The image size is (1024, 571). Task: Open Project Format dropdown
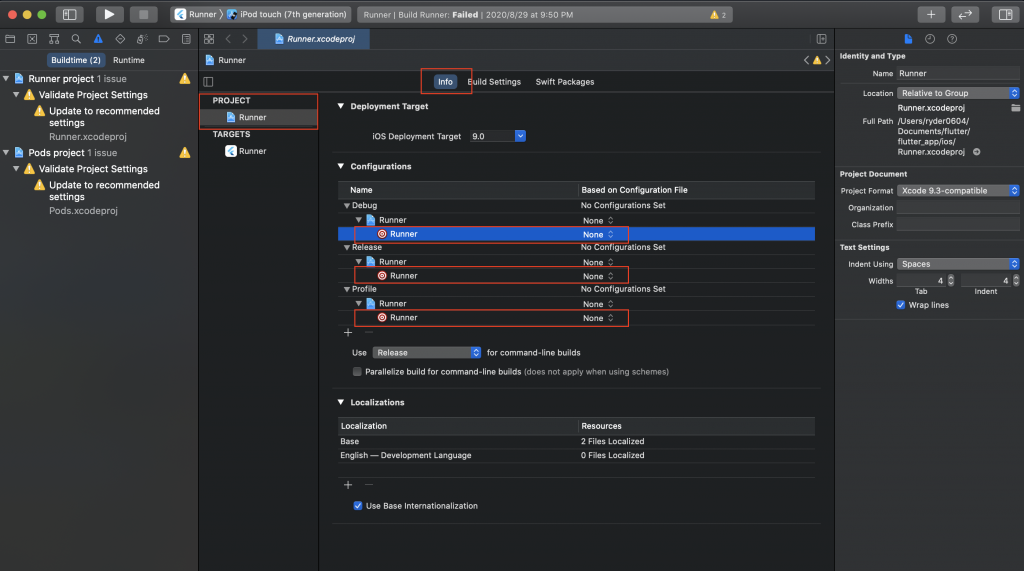coord(958,191)
